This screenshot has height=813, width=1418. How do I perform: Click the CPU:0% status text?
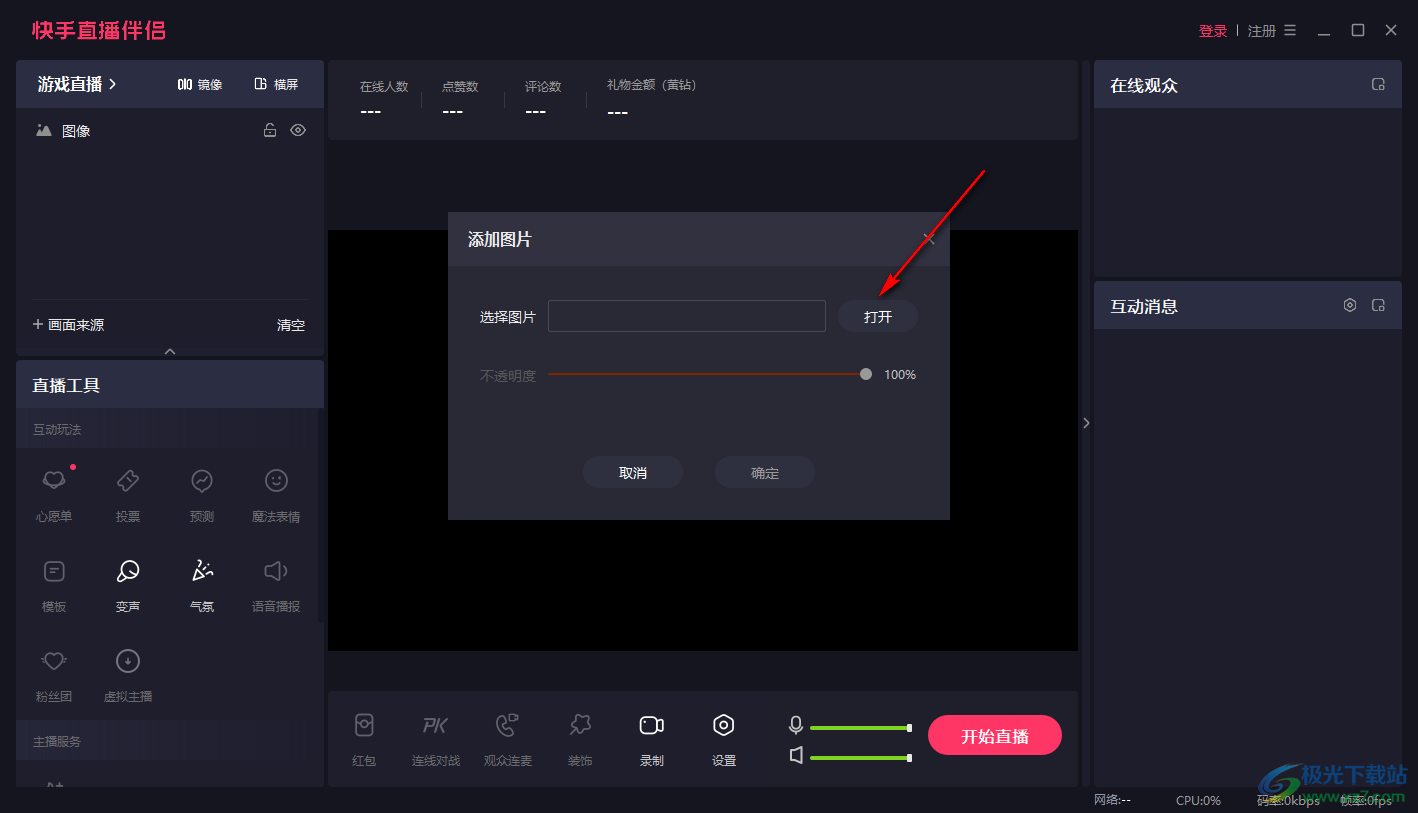click(x=1198, y=800)
